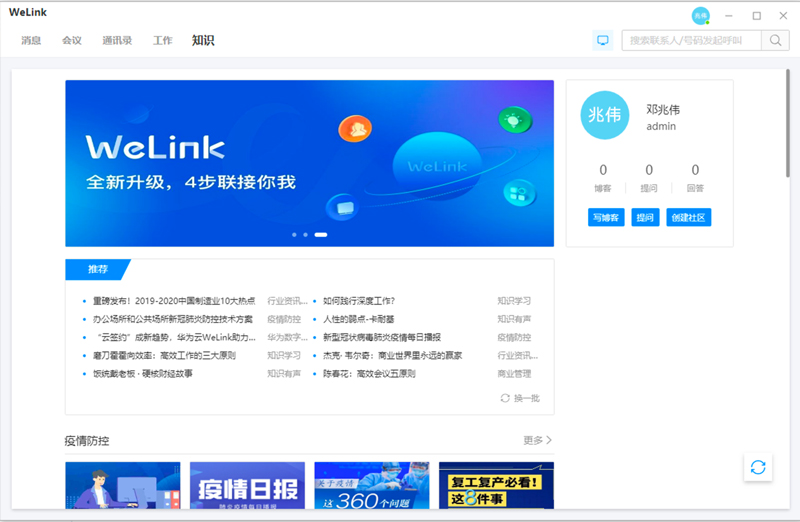Select the active third banner indicator

coord(321,235)
